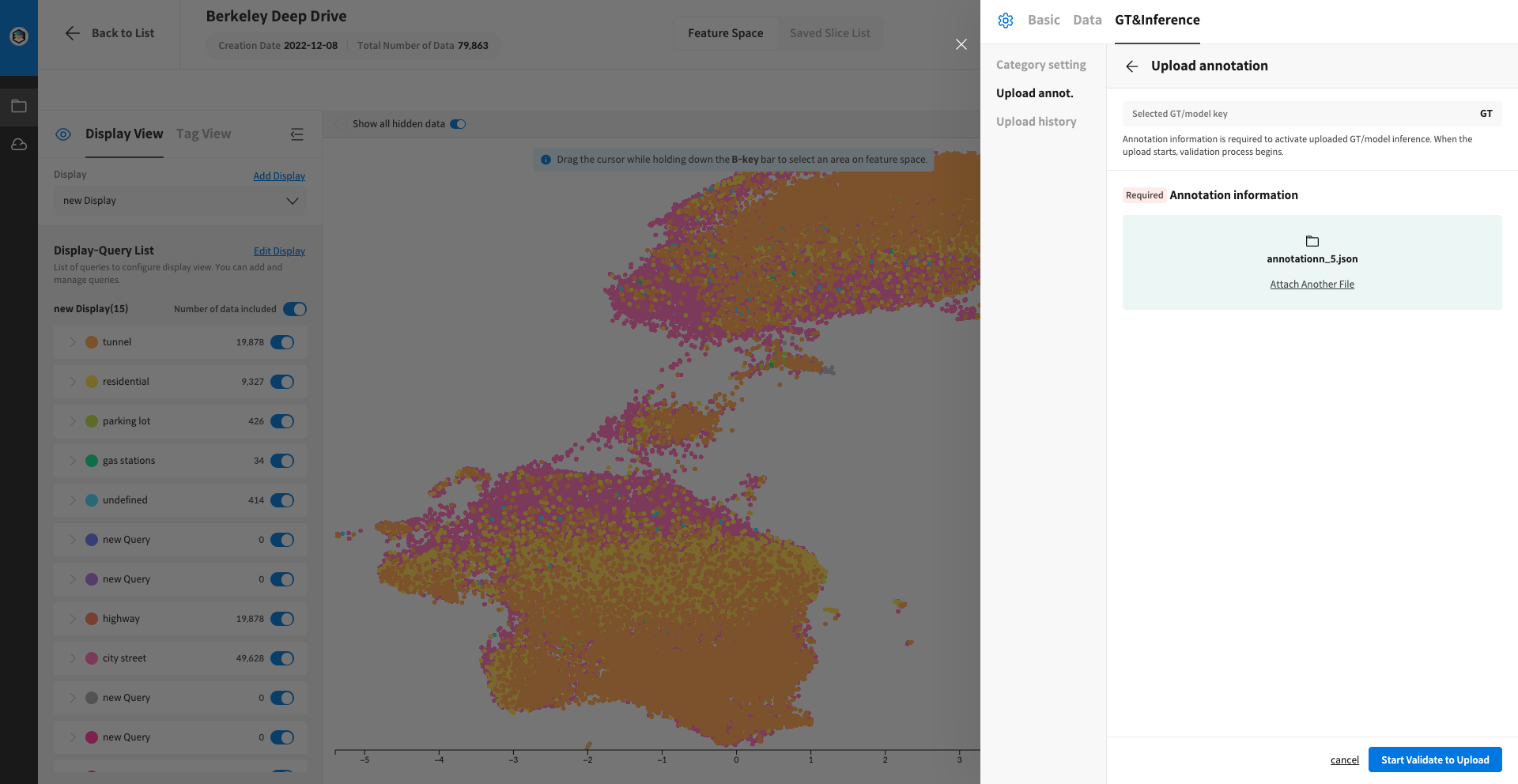Open the Saved Slice List tab

tap(830, 33)
